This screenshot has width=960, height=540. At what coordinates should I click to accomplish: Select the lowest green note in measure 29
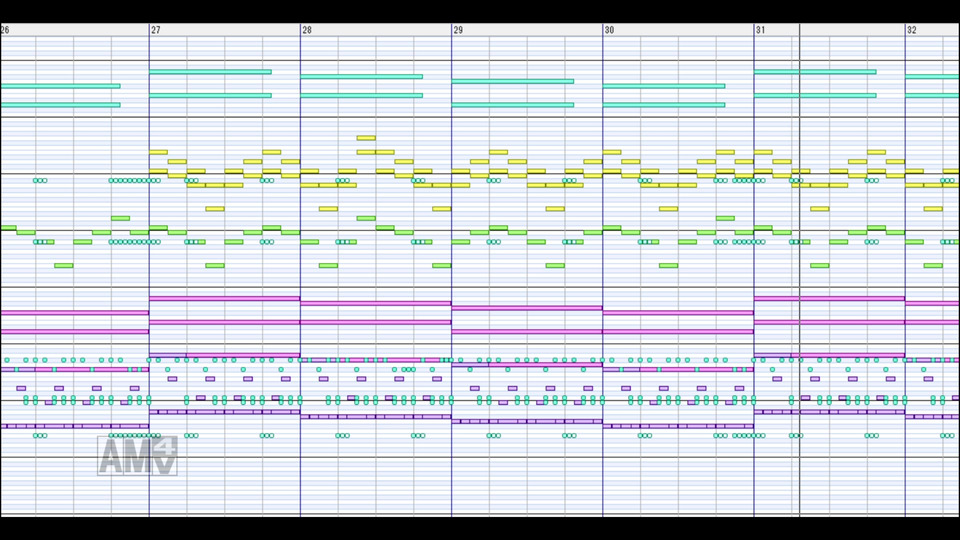coord(555,266)
